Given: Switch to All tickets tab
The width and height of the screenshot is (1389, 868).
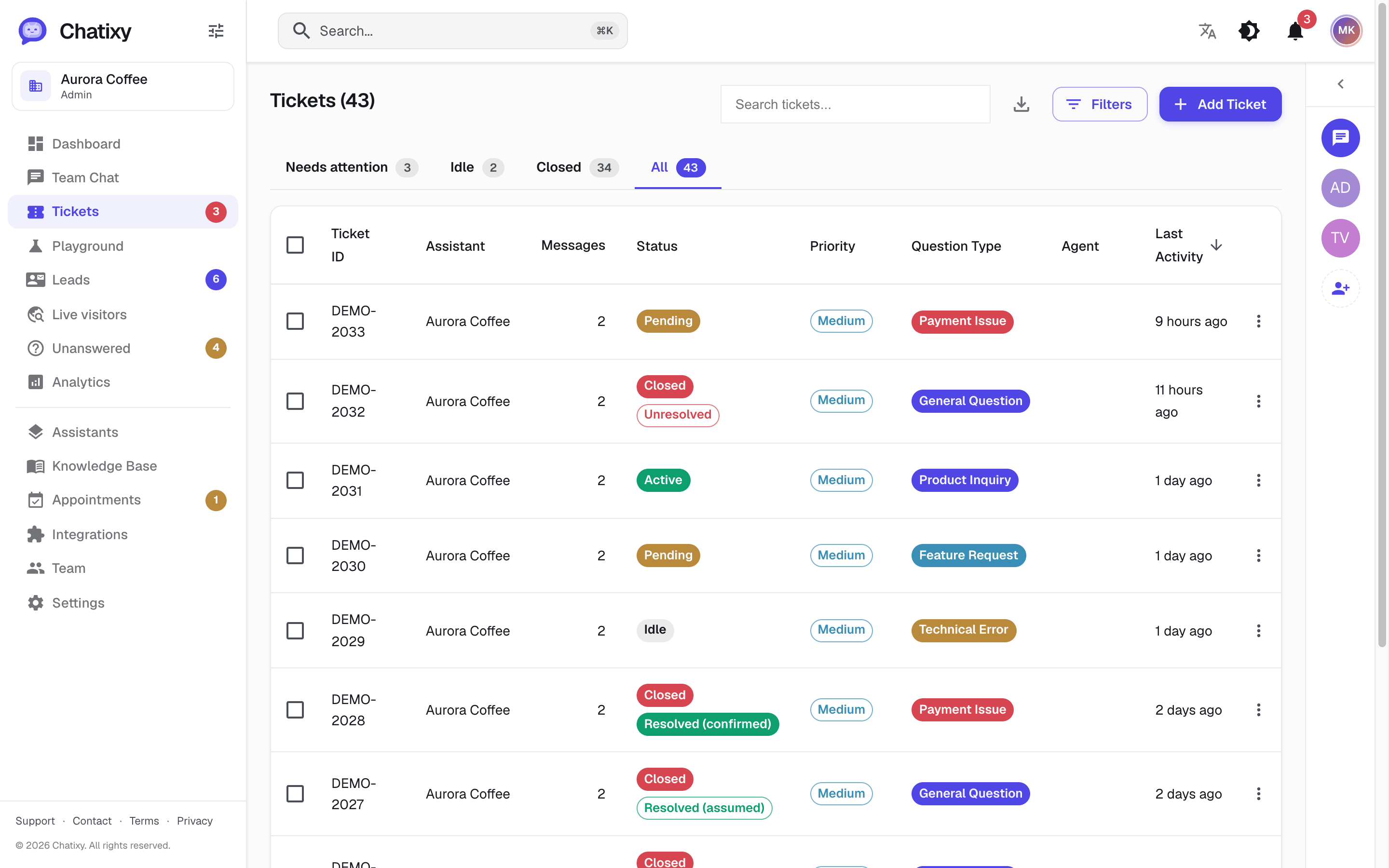Looking at the screenshot, I should 678,167.
